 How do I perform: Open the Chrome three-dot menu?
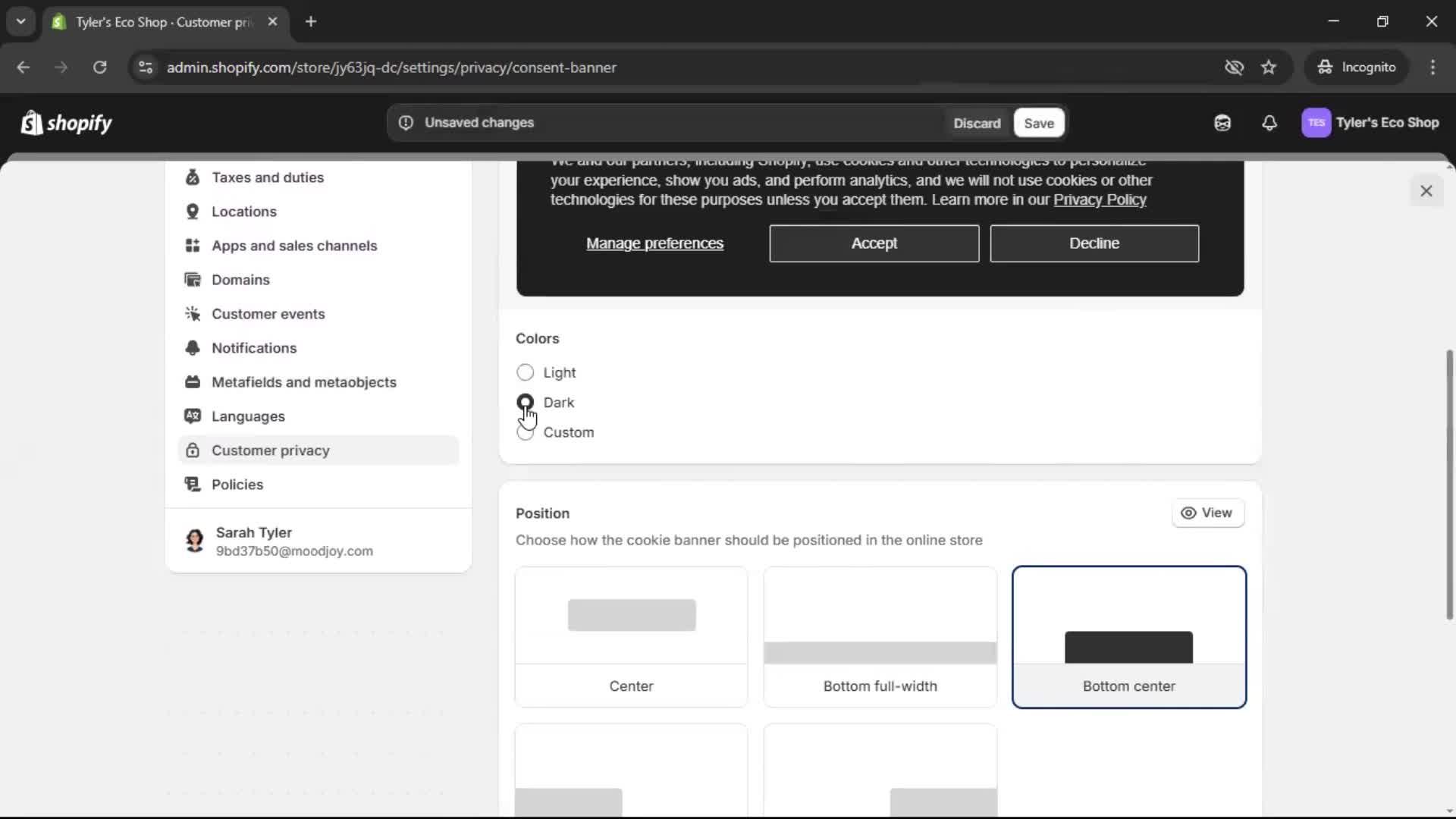click(1432, 67)
